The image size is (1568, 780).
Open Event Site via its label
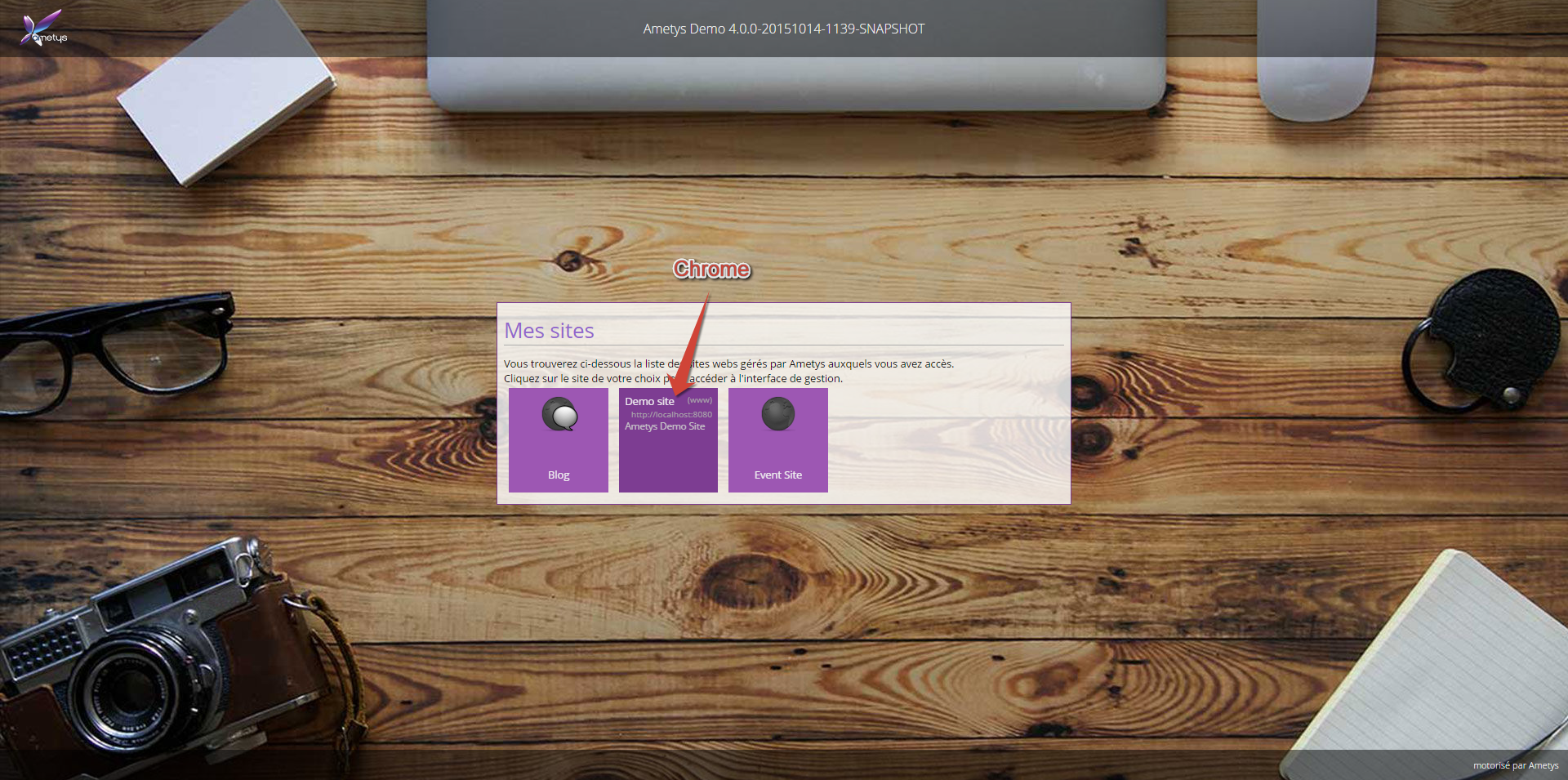click(777, 475)
